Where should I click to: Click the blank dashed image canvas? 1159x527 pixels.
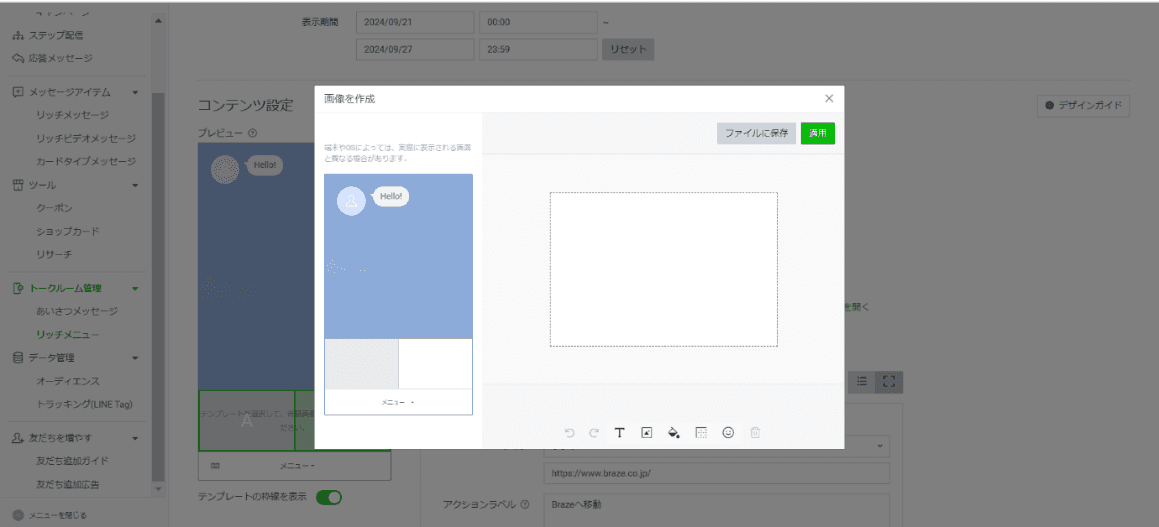tap(663, 269)
